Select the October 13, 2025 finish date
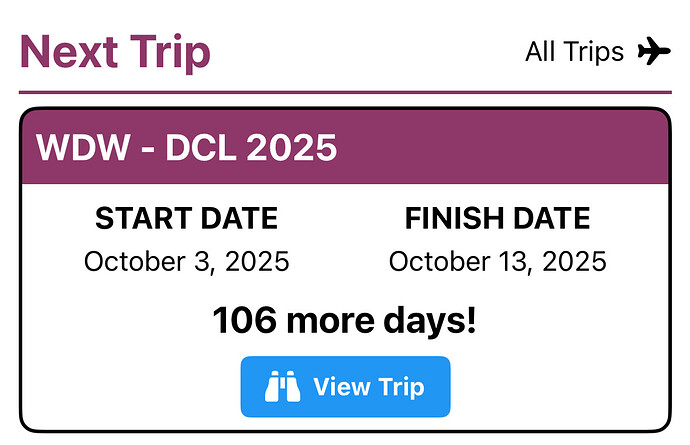This screenshot has height=445, width=690. click(497, 262)
